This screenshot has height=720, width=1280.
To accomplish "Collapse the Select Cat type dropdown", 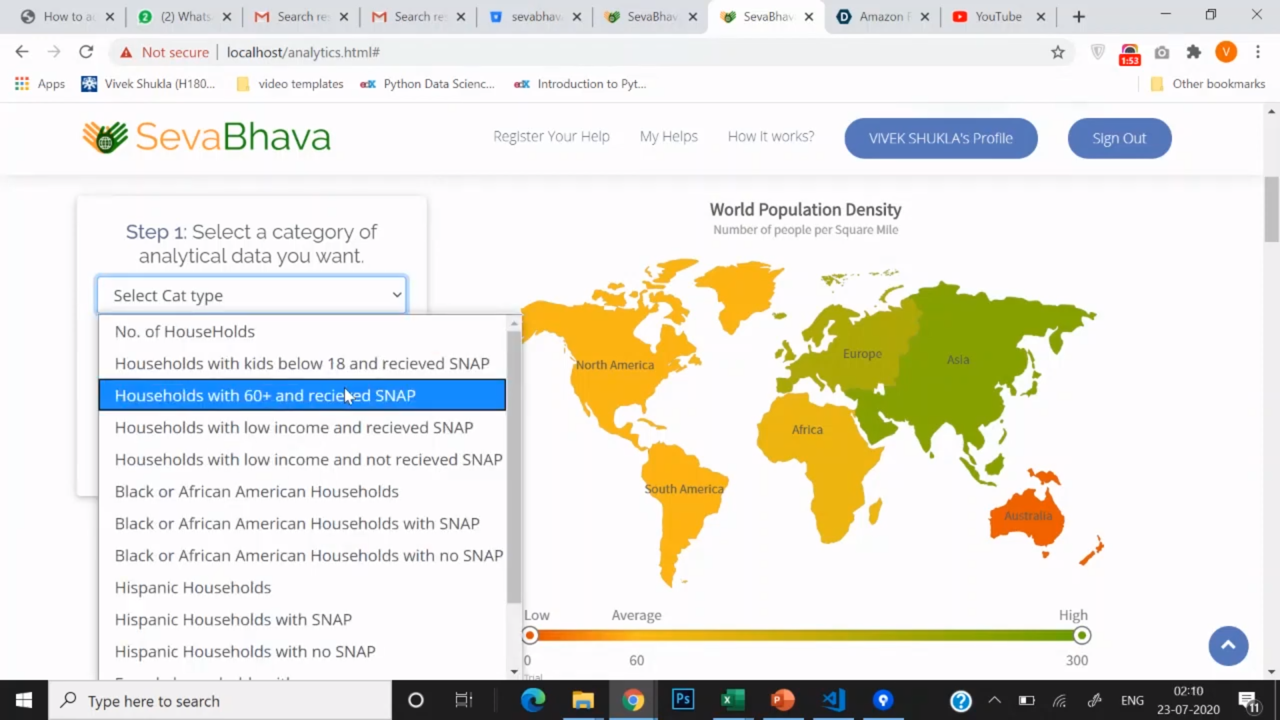I will [251, 295].
